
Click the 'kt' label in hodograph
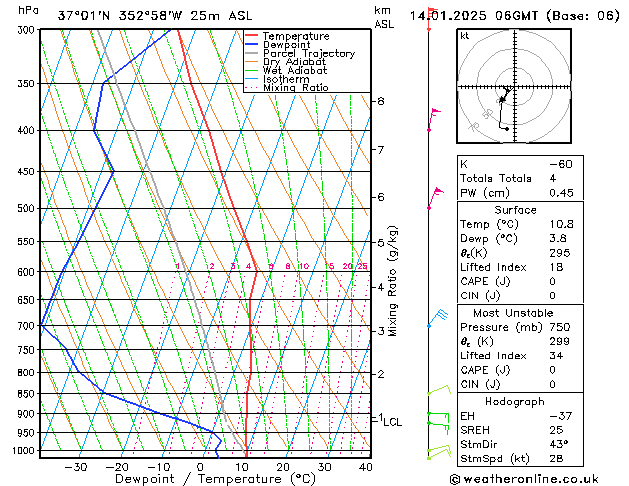pos(465,36)
